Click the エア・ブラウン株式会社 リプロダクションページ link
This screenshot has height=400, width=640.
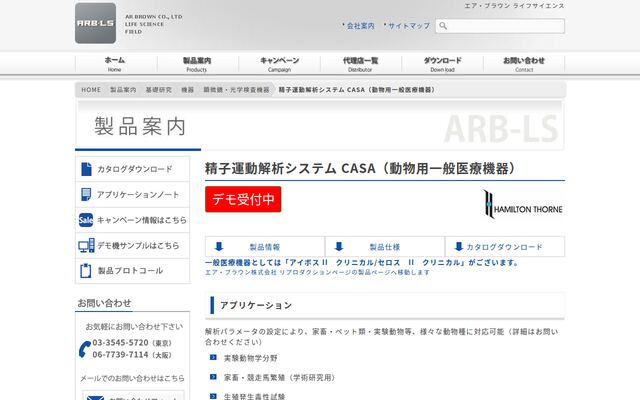317,272
